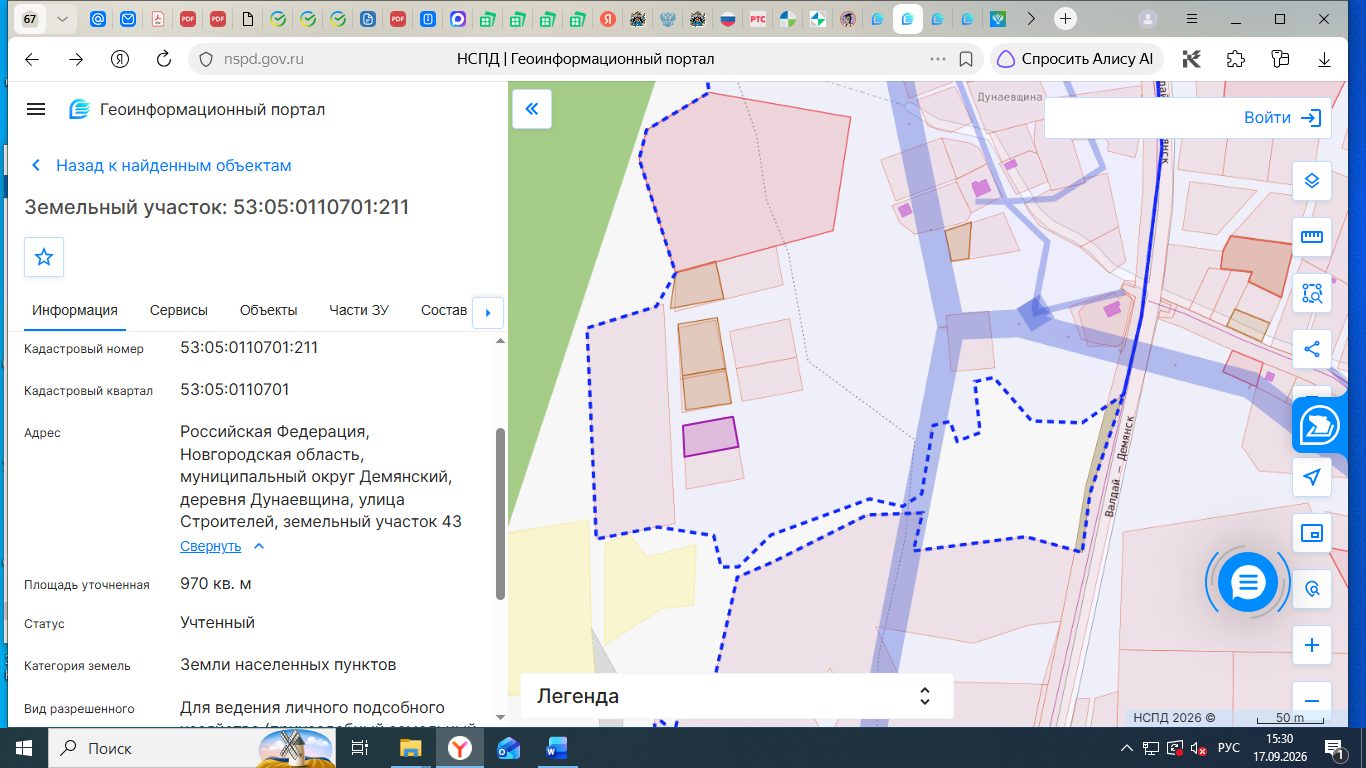Image resolution: width=1366 pixels, height=768 pixels.
Task: Open the Части ЗУ tab
Action: click(x=359, y=310)
